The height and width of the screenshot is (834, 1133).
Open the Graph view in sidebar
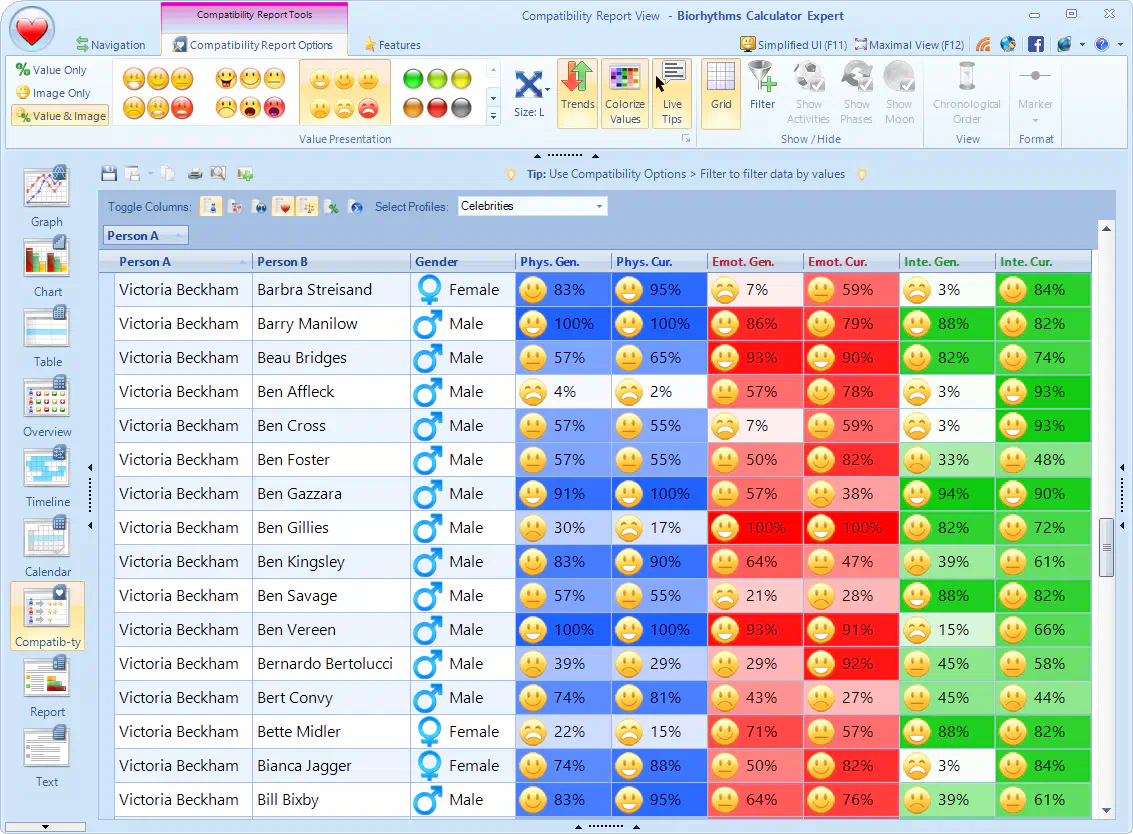point(47,197)
